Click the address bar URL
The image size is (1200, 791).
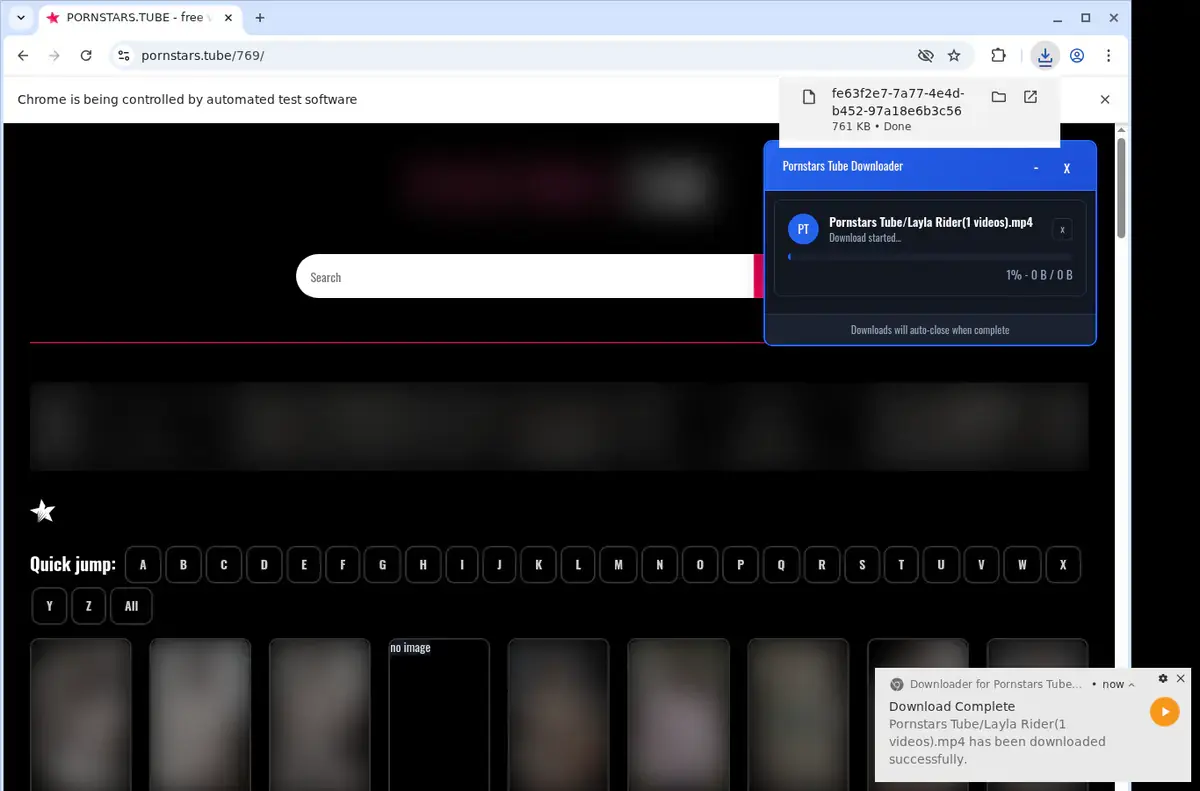[203, 56]
